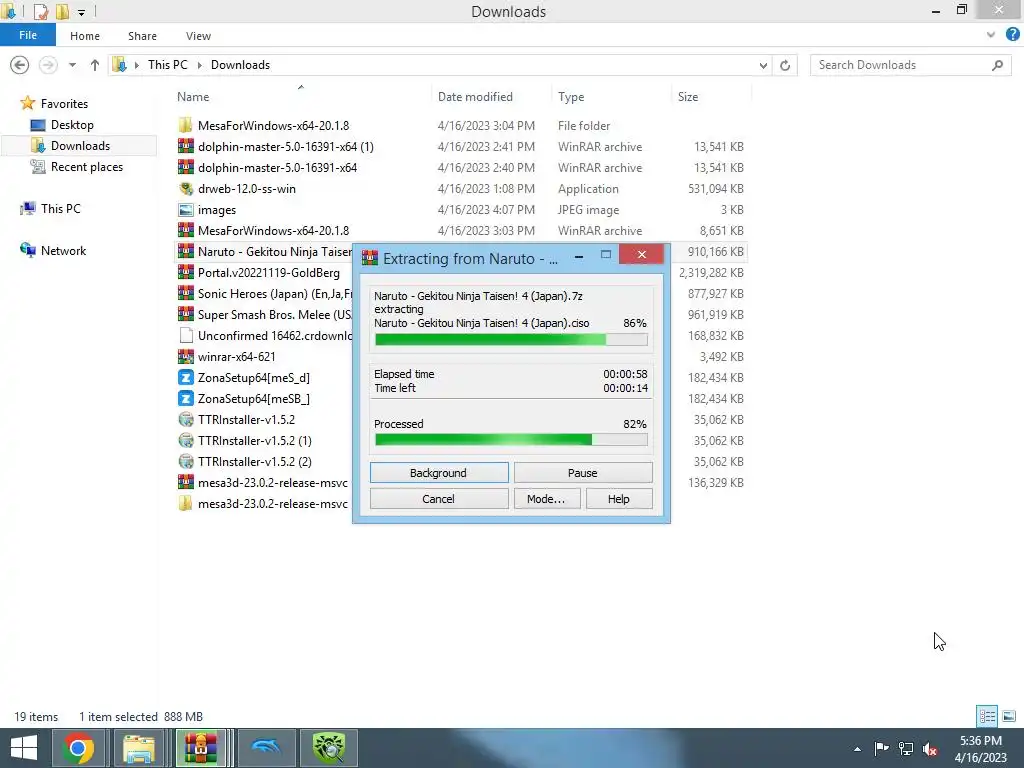This screenshot has height=768, width=1024.
Task: Switch to the Share ribbon tab
Action: pos(142,36)
